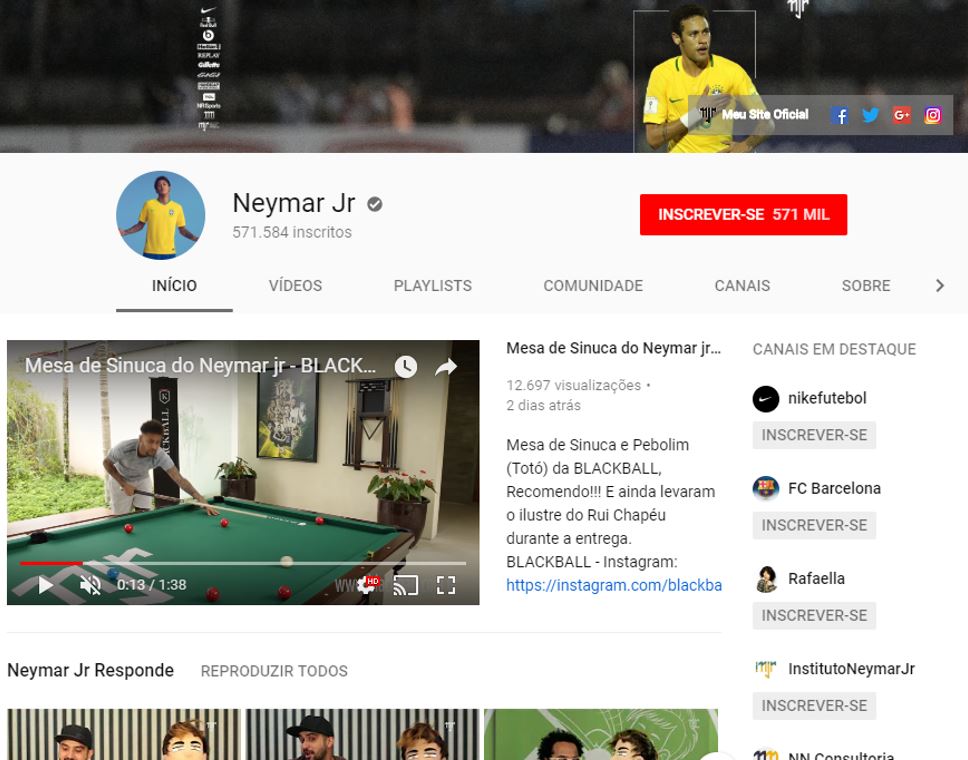
Task: Subscribe to Rafaella channel
Action: (x=814, y=616)
